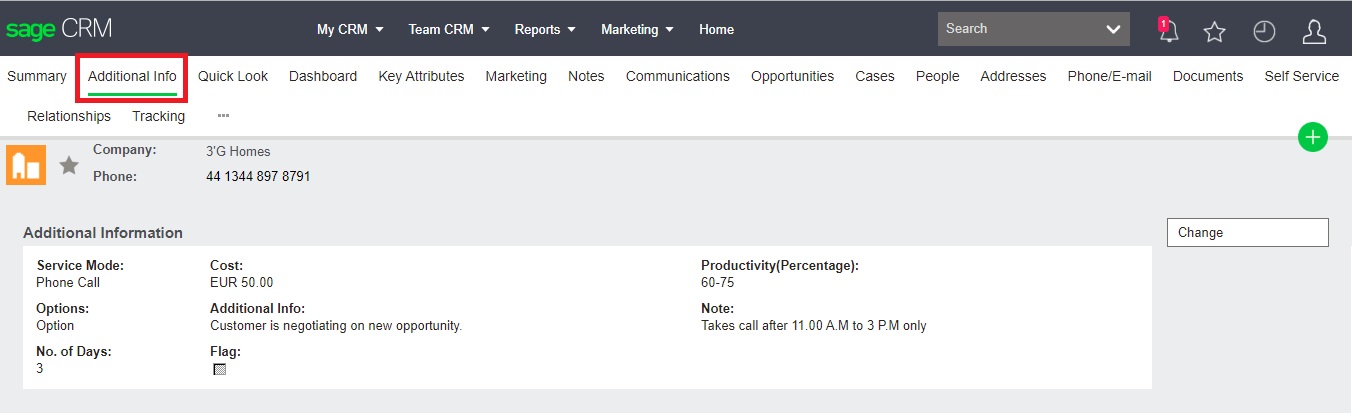Click the Additional Information heading
Screen dimensions: 1352x413
(103, 233)
